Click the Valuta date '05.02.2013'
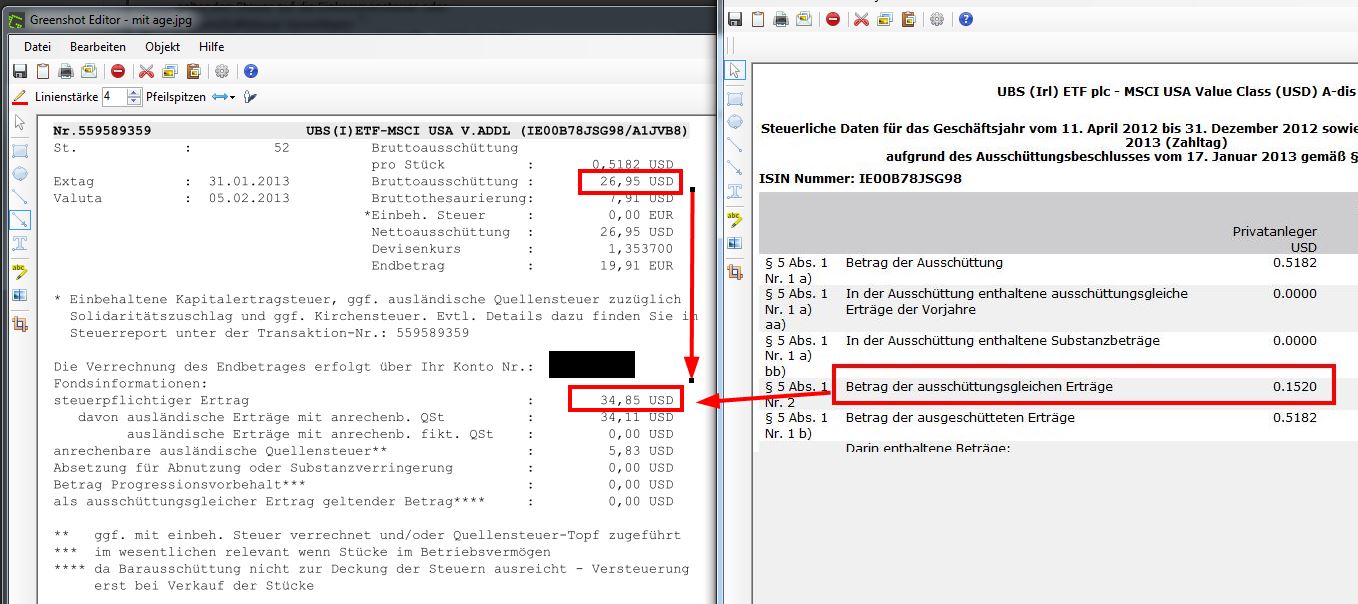The height and width of the screenshot is (604, 1358). [248, 198]
